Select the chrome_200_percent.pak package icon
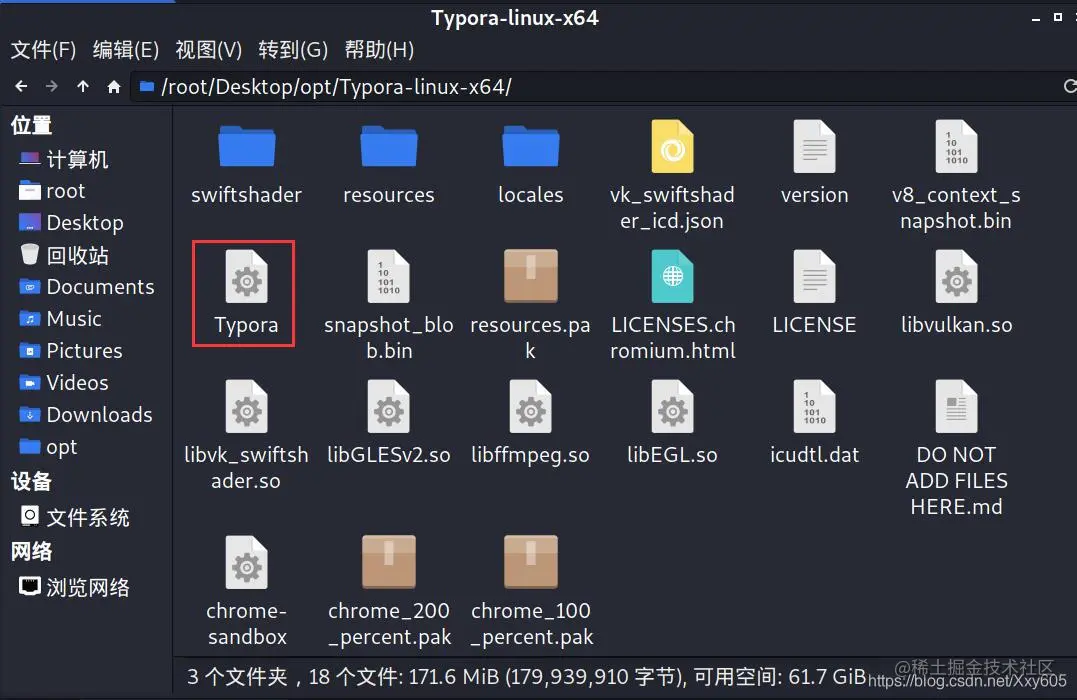Screen dimensions: 1077x700 coord(389,562)
